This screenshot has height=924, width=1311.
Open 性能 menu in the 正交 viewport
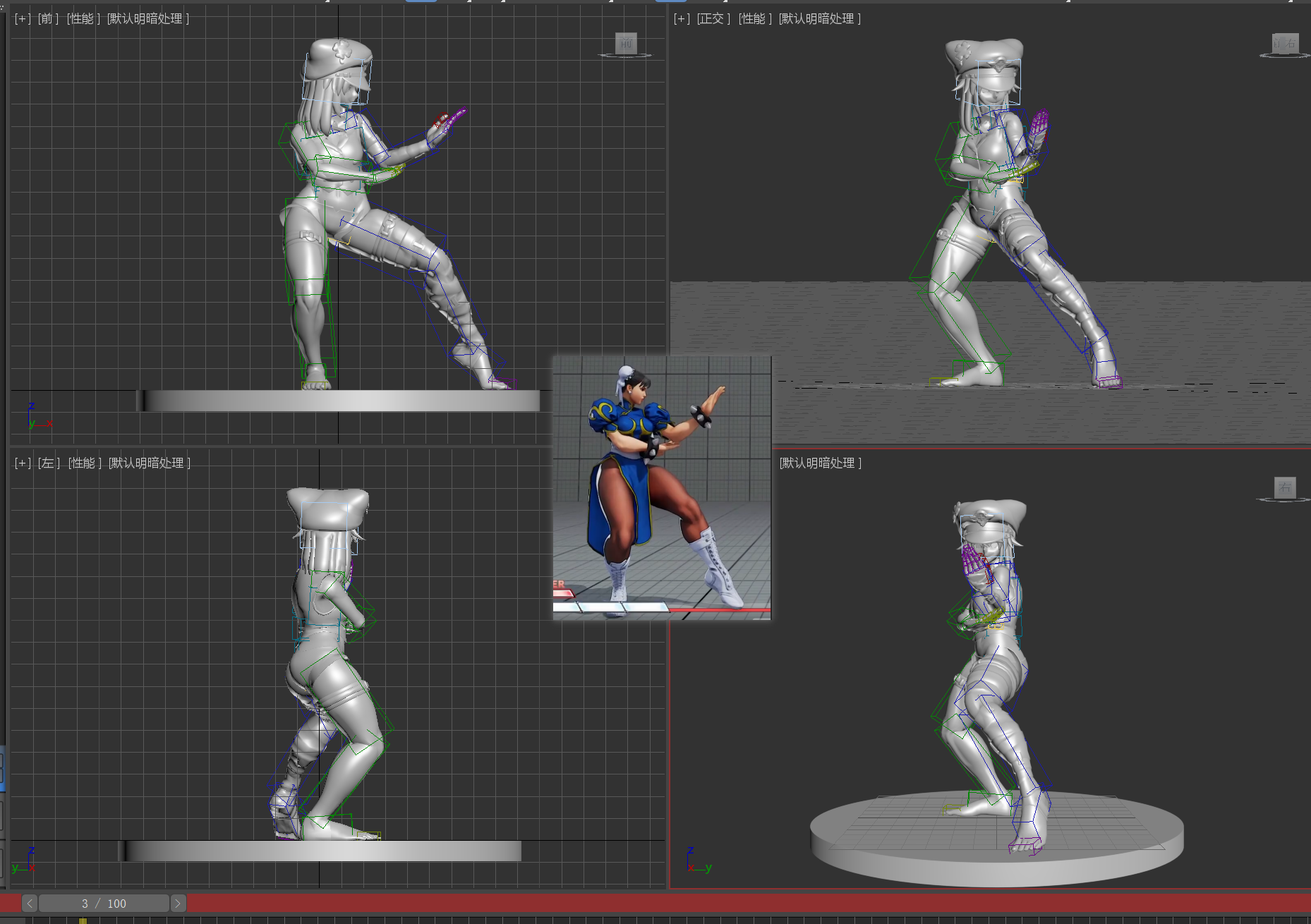[x=755, y=18]
